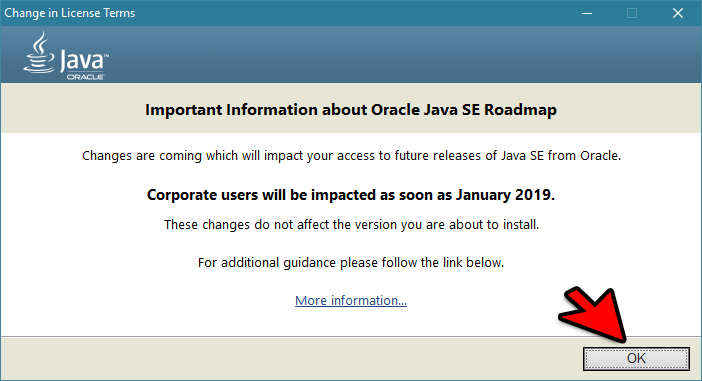This screenshot has width=702, height=381.
Task: Click the Change in License Terms title text
Action: tap(69, 13)
